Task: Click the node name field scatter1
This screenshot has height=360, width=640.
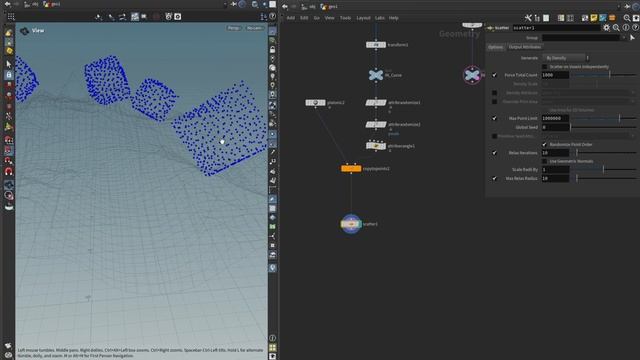Action: point(556,28)
